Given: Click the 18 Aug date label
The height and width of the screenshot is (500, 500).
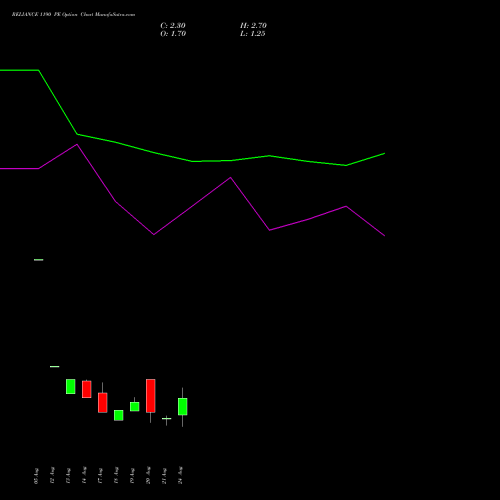Looking at the screenshot, I should point(116,476).
